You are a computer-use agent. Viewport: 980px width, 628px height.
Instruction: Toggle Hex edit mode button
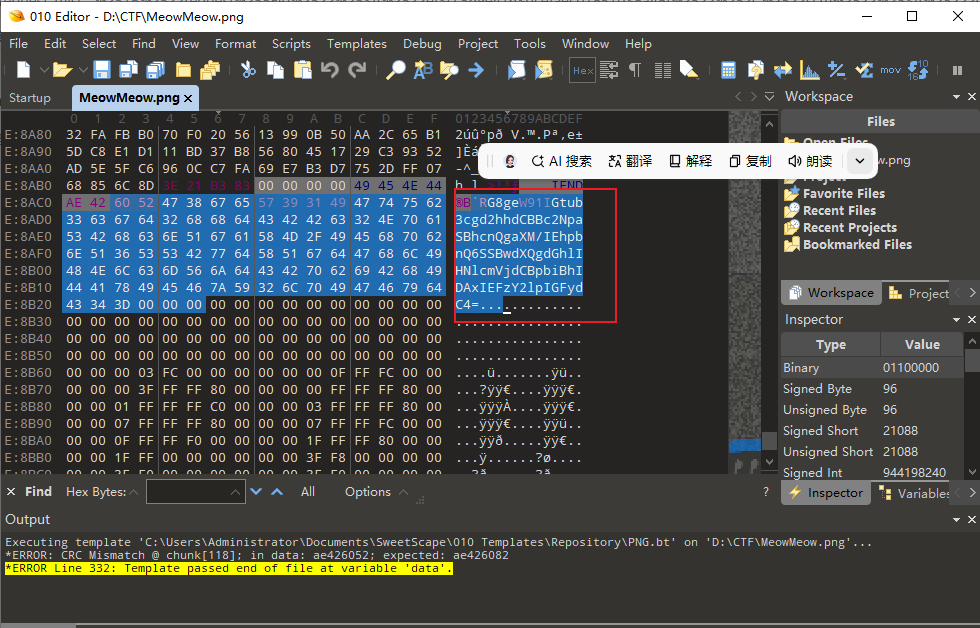click(582, 71)
